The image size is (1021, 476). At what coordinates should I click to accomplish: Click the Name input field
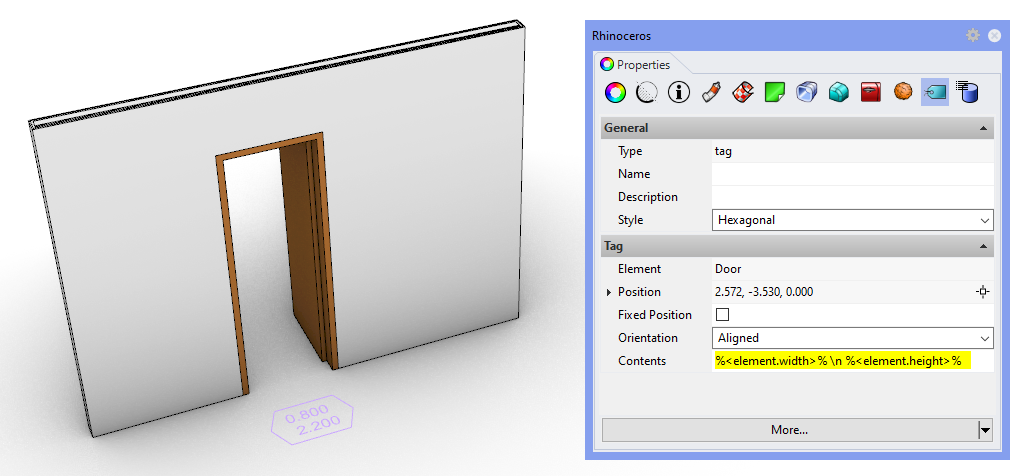pyautogui.click(x=852, y=174)
